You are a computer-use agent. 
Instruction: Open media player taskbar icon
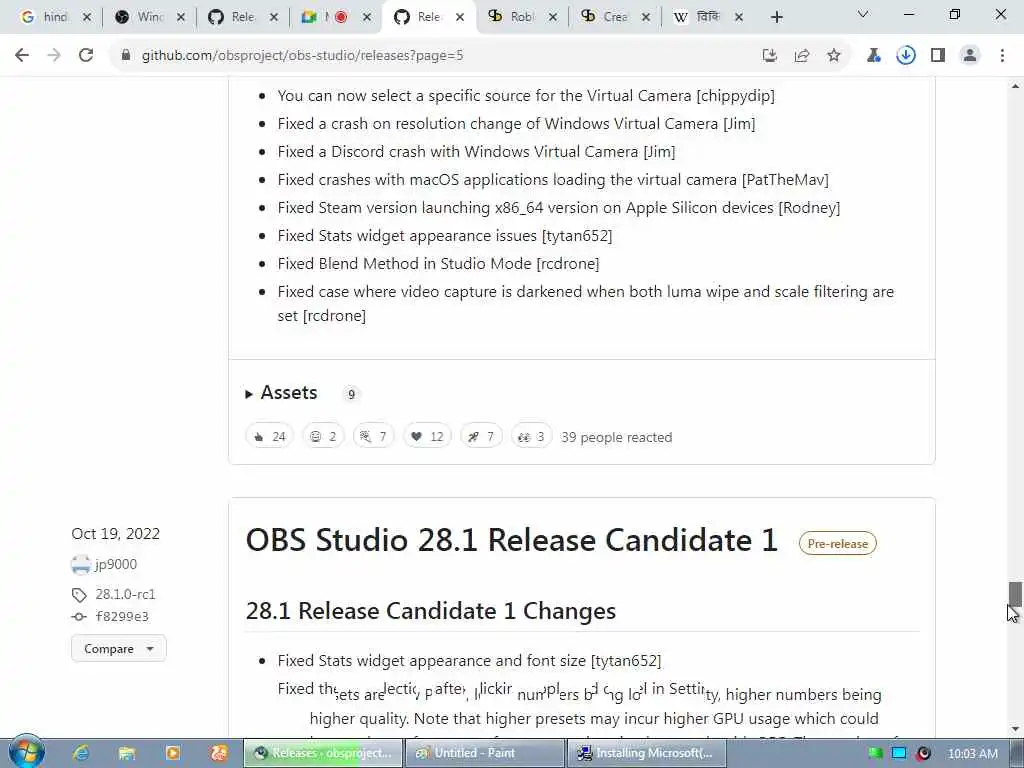point(173,753)
